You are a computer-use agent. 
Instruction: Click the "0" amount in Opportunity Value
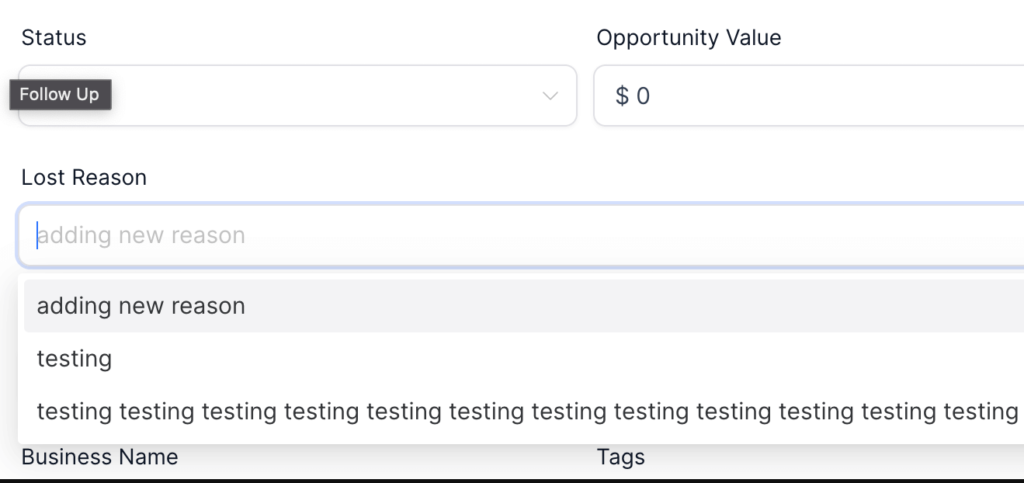(643, 96)
